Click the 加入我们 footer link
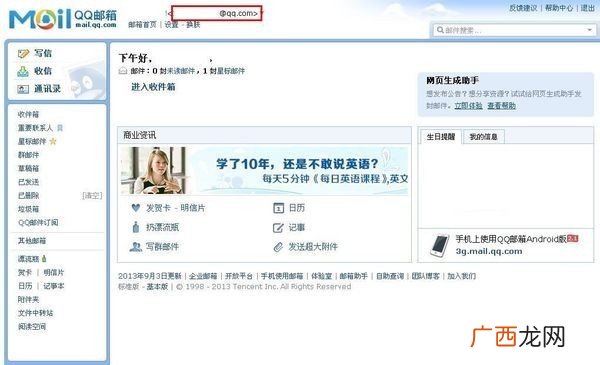This screenshot has width=600, height=365. [461, 276]
